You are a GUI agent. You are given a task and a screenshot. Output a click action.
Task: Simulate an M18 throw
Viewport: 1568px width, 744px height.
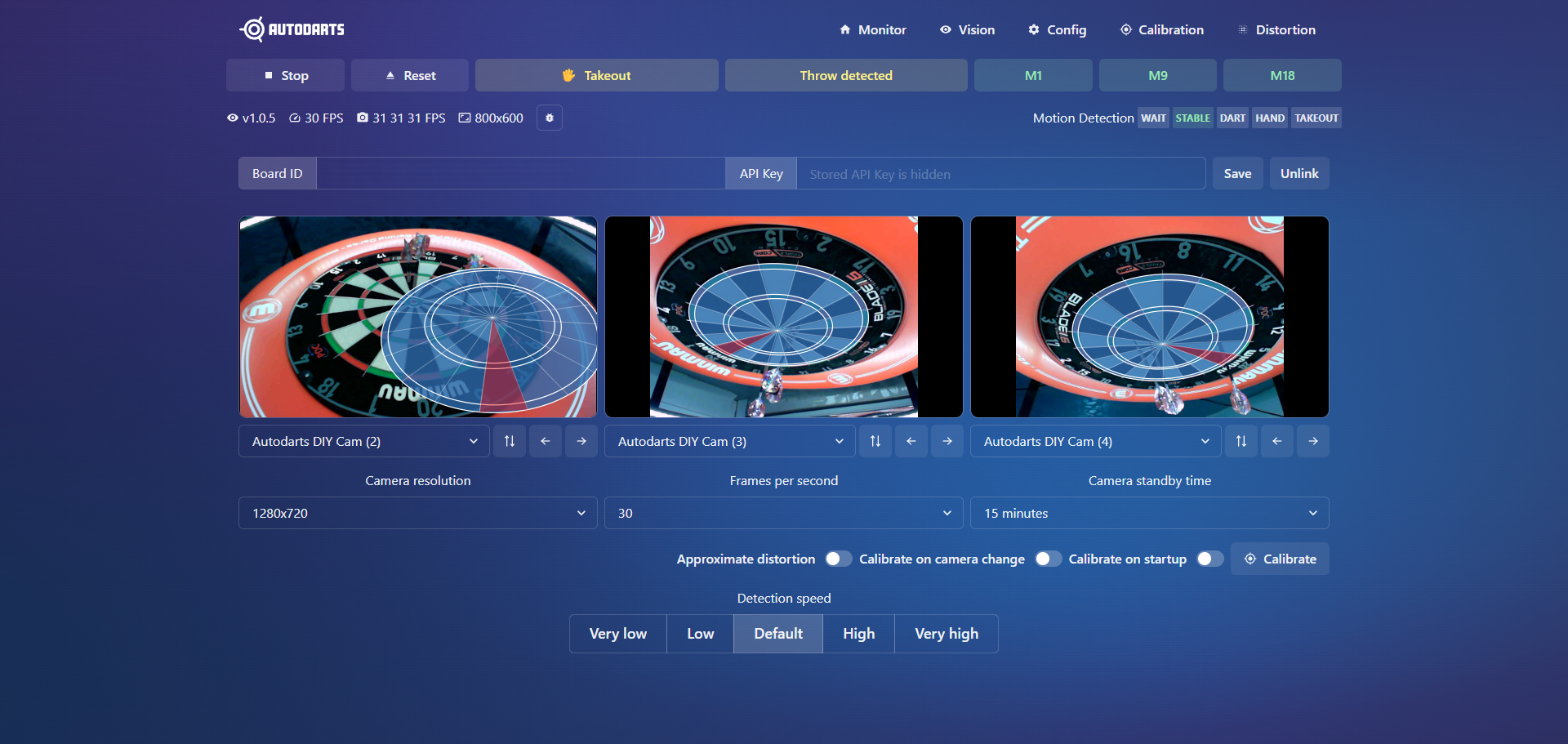point(1282,75)
